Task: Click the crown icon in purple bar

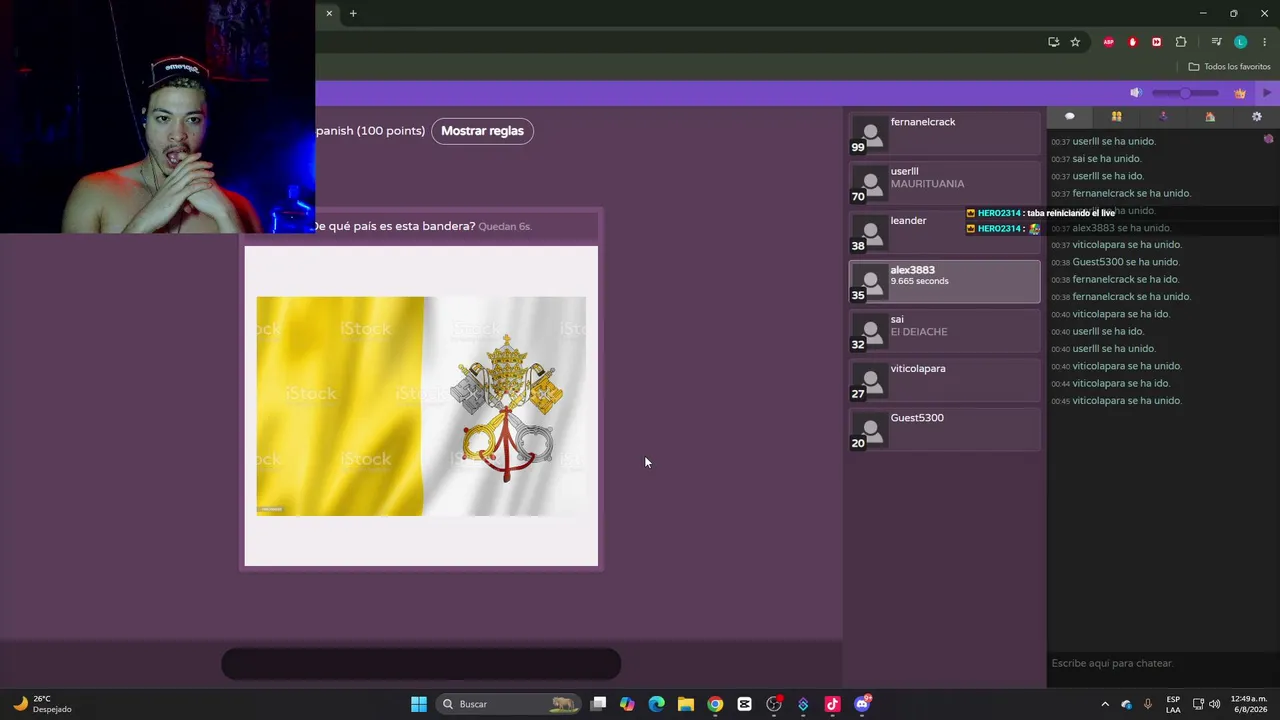Action: tap(1240, 93)
